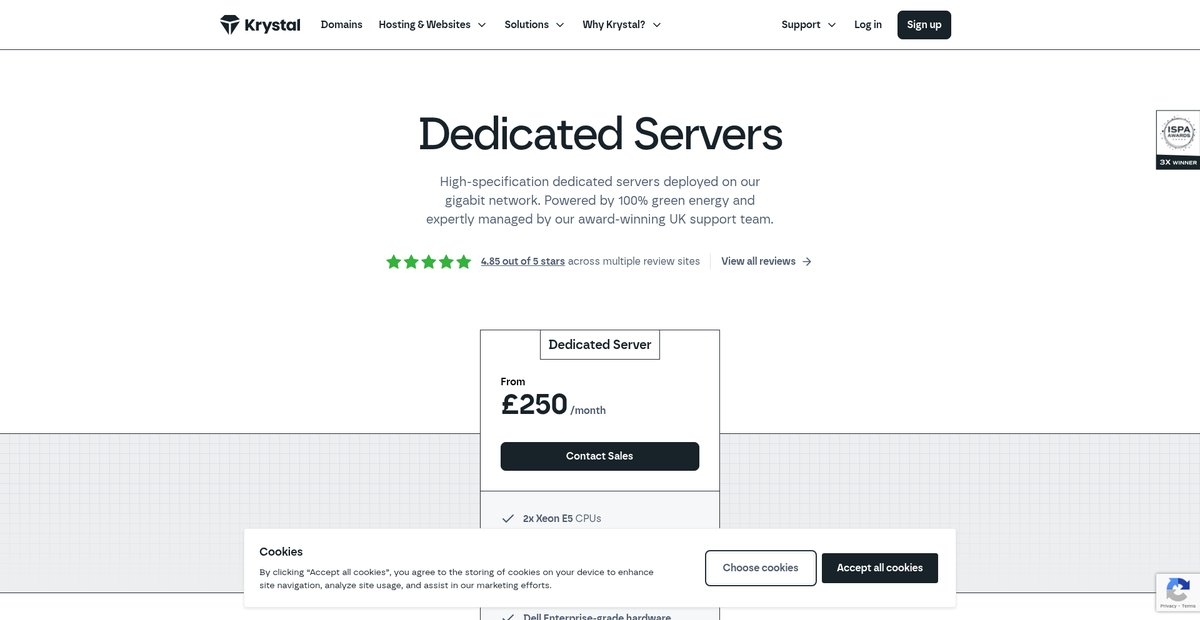Click the Krystal logo in the header

pyautogui.click(x=260, y=25)
